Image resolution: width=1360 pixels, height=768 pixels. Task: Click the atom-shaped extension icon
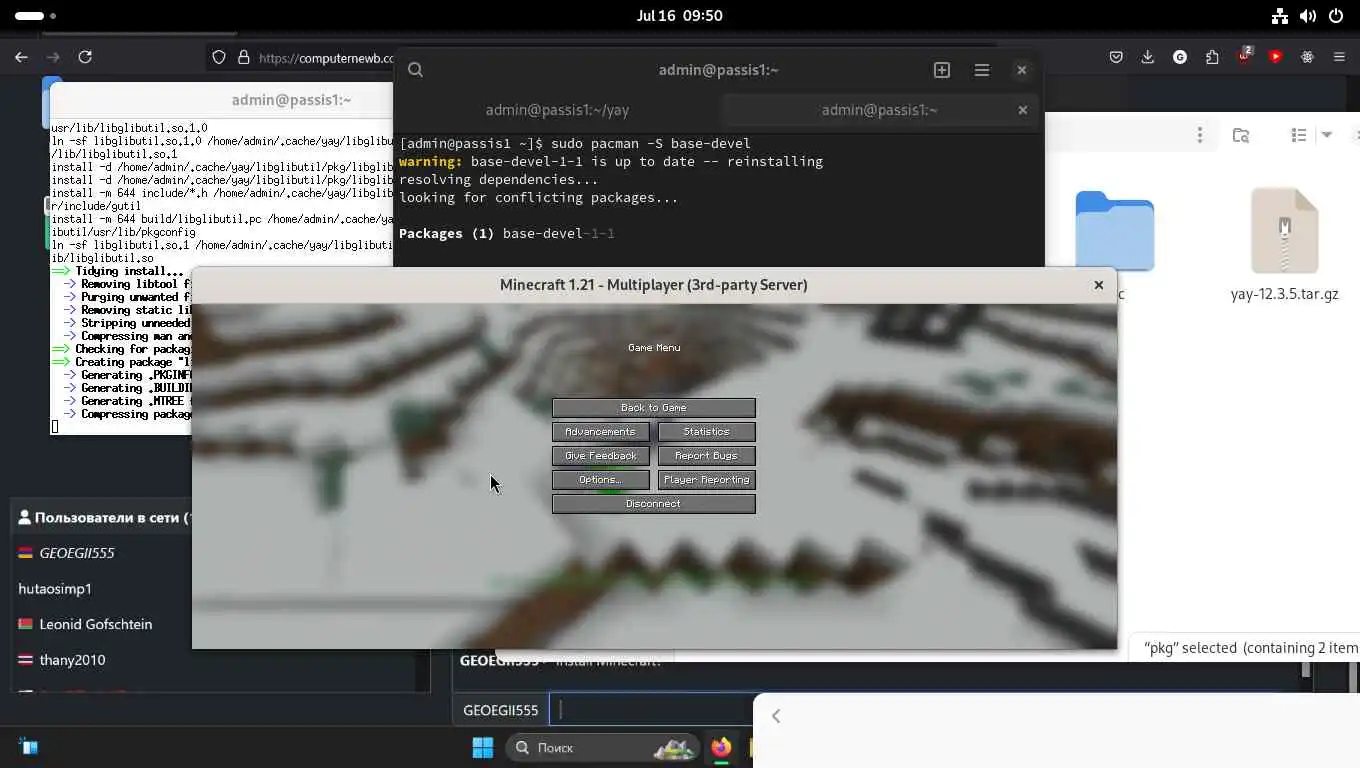click(x=1307, y=57)
